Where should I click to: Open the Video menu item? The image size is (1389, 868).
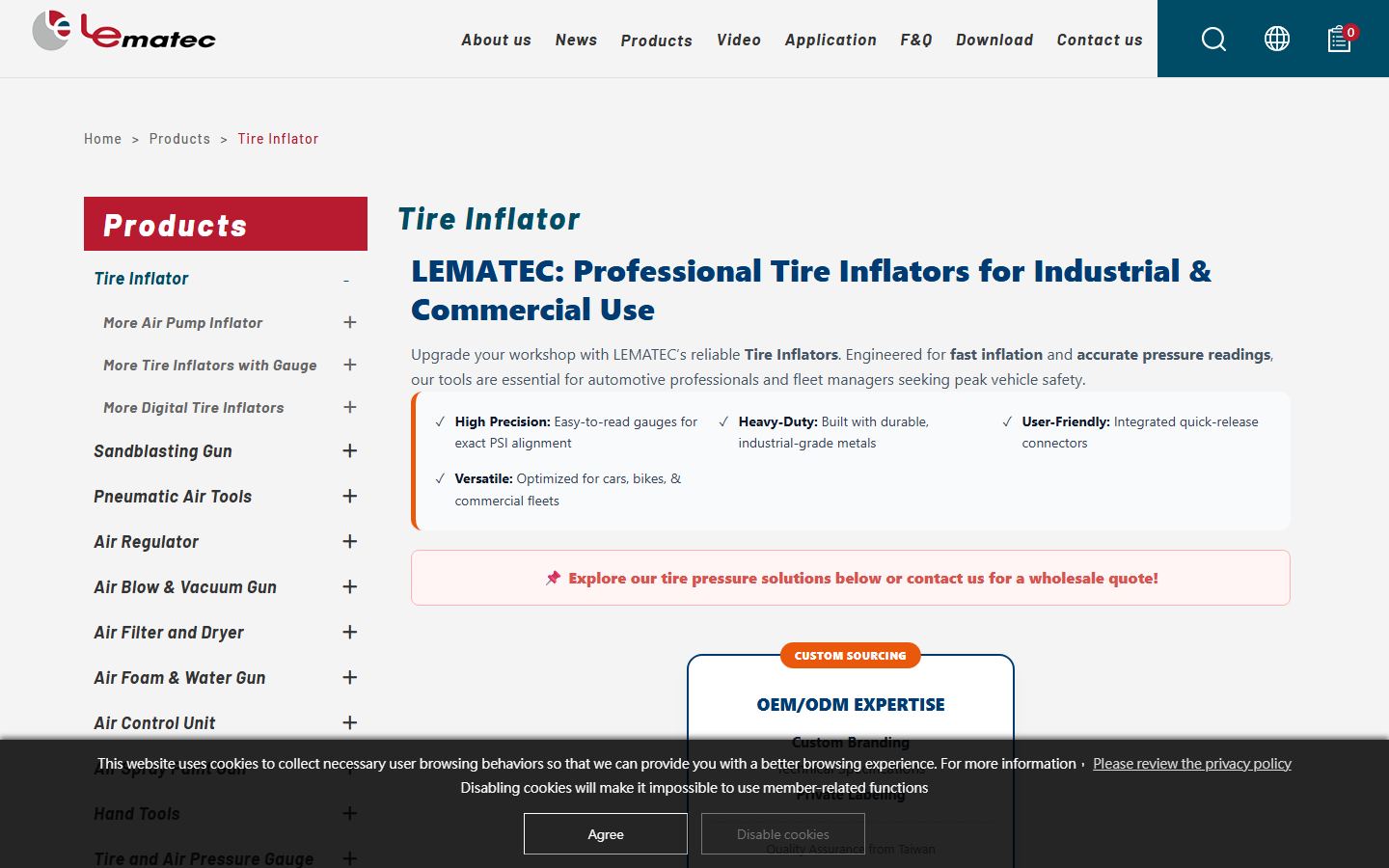pyautogui.click(x=739, y=40)
